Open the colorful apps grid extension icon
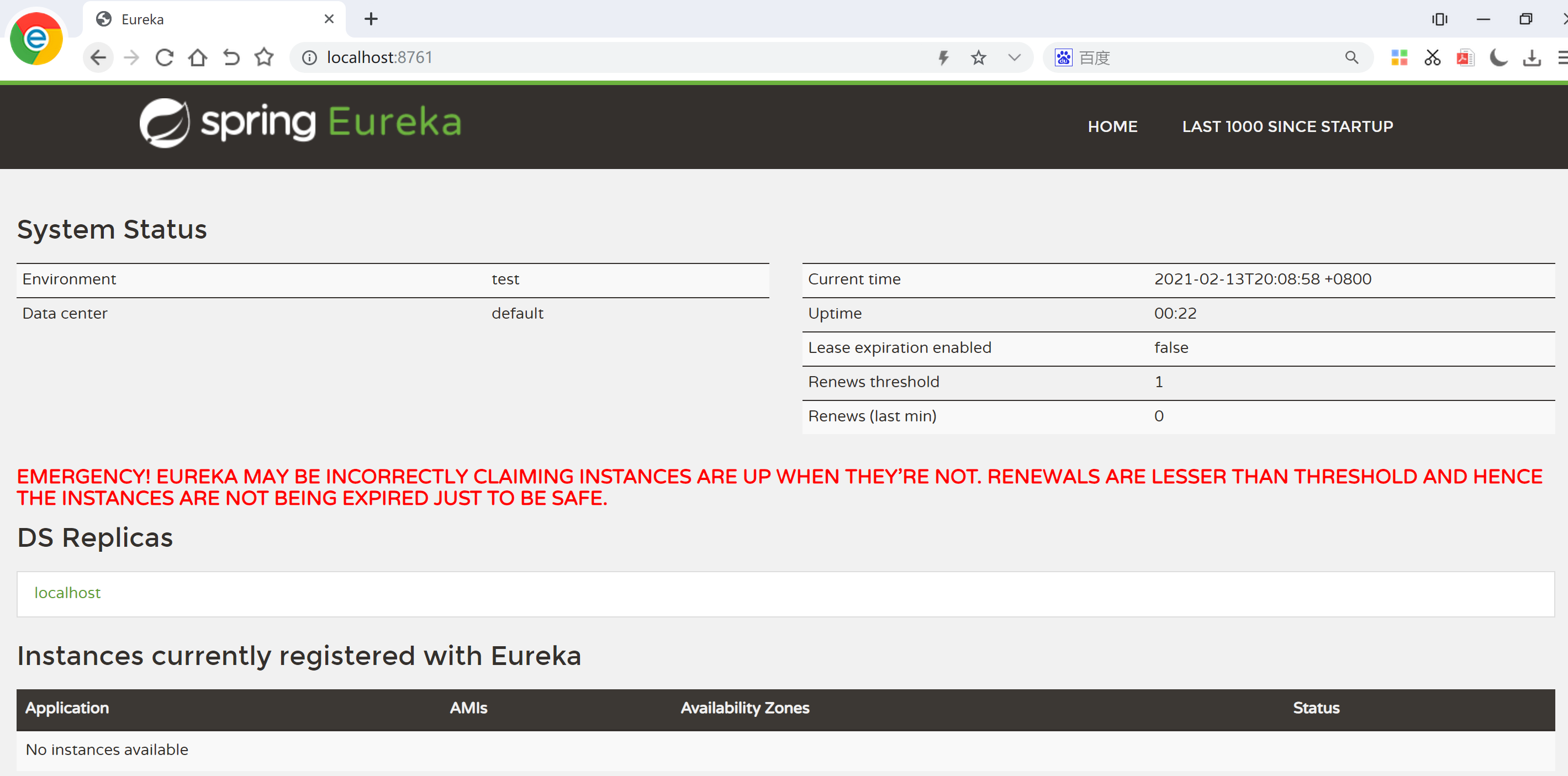 click(1399, 58)
